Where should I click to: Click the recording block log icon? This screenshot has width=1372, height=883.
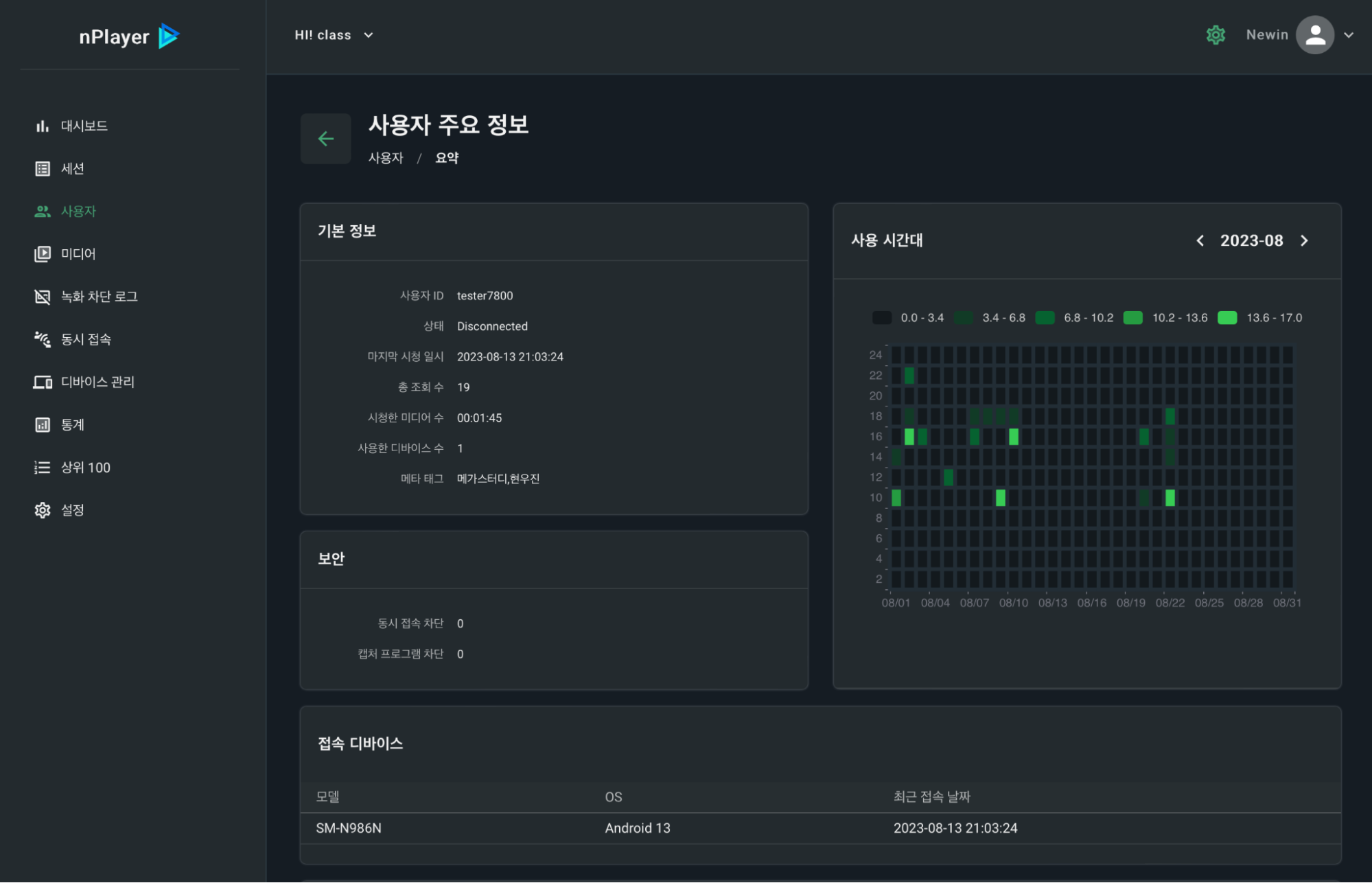coord(43,297)
